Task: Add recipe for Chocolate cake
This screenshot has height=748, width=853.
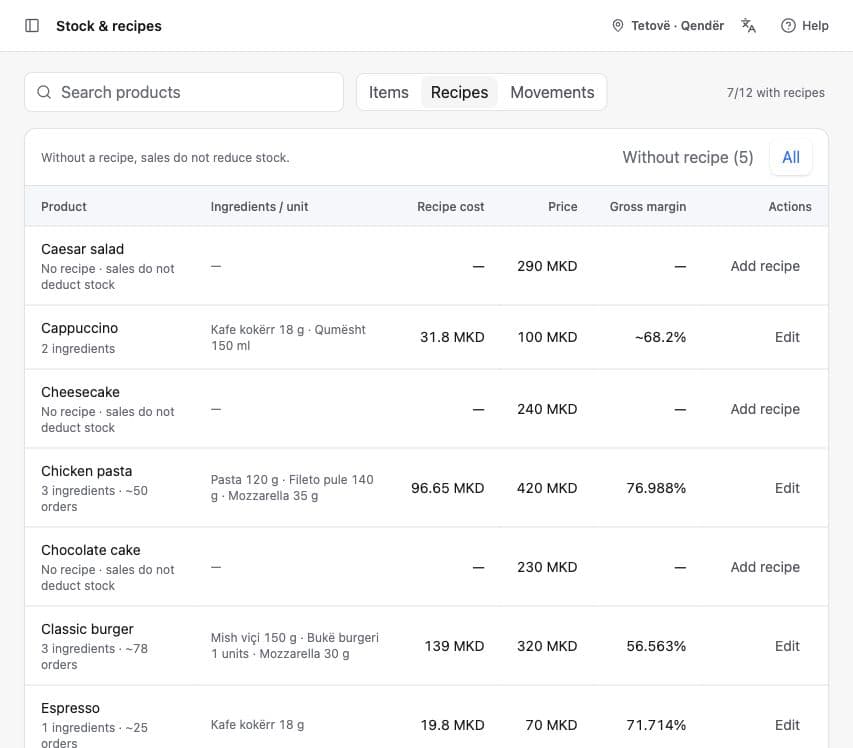Action: click(x=765, y=567)
